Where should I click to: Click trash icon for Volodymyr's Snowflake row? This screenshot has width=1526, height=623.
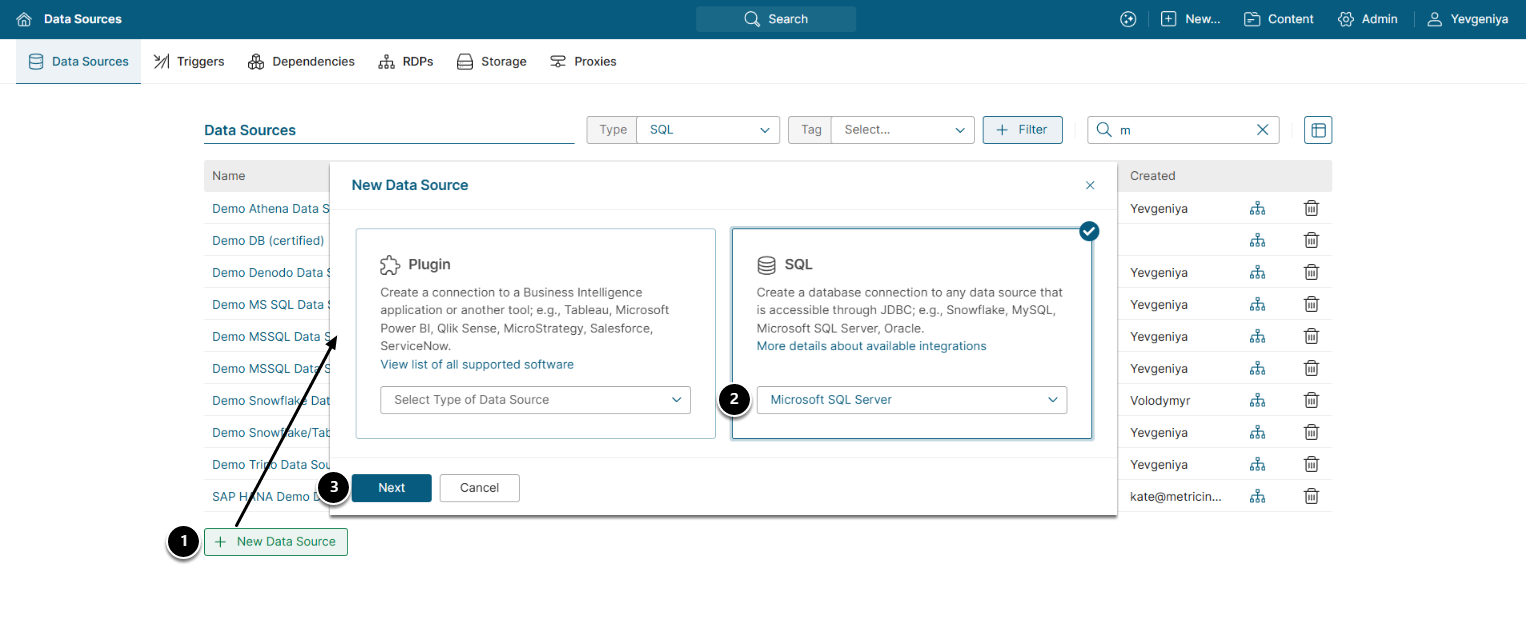tap(1311, 400)
